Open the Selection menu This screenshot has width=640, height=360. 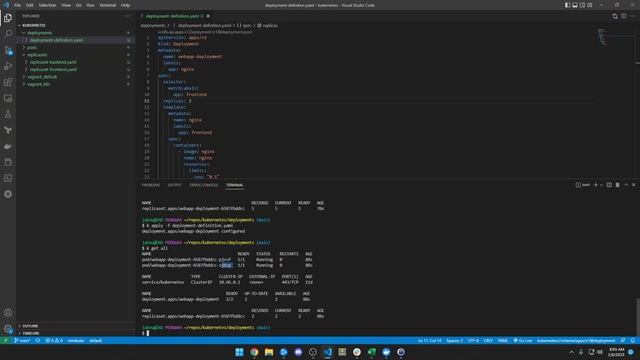pos(47,5)
